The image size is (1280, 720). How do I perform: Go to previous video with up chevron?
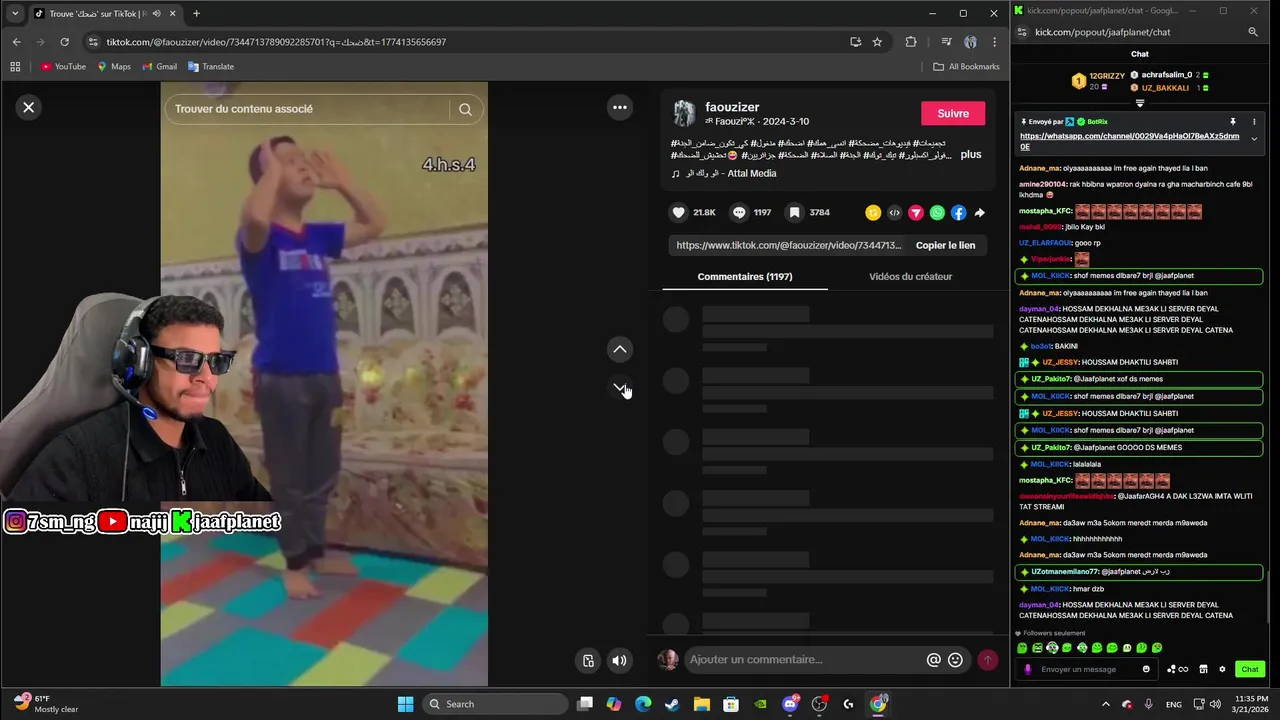coord(620,349)
